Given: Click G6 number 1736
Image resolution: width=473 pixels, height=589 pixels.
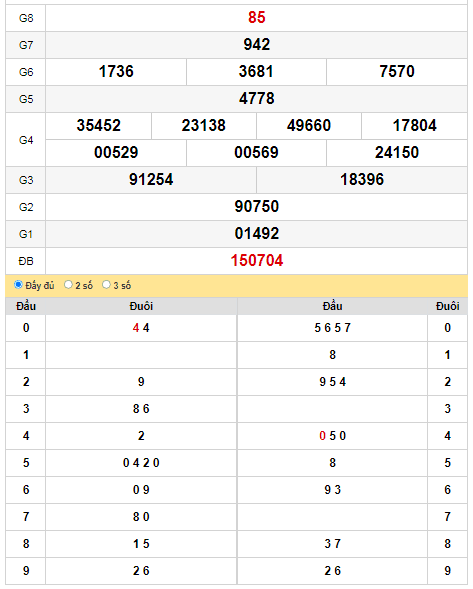Looking at the screenshot, I should (116, 71).
